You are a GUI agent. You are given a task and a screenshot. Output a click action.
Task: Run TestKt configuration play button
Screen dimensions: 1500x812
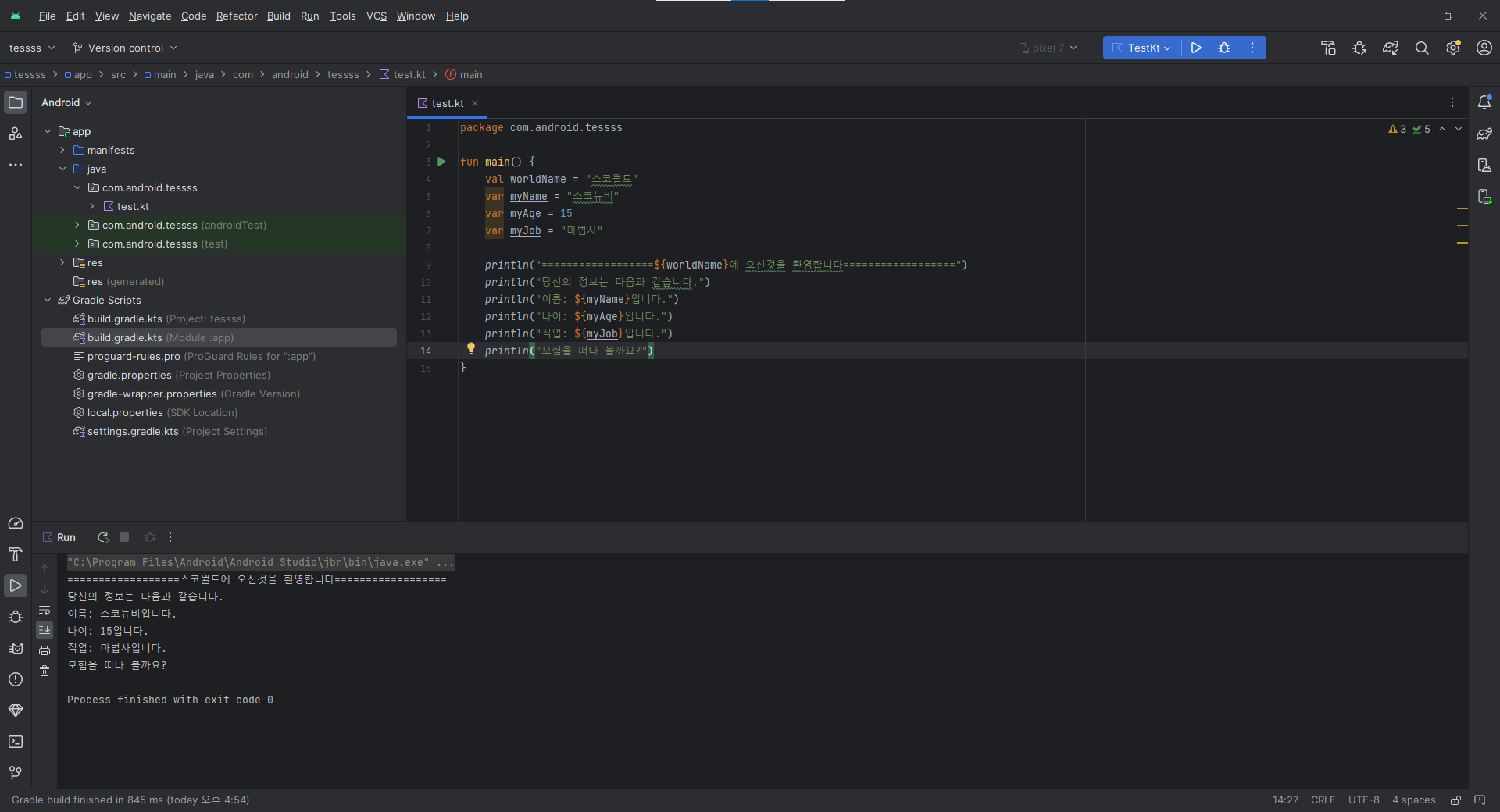[x=1196, y=48]
